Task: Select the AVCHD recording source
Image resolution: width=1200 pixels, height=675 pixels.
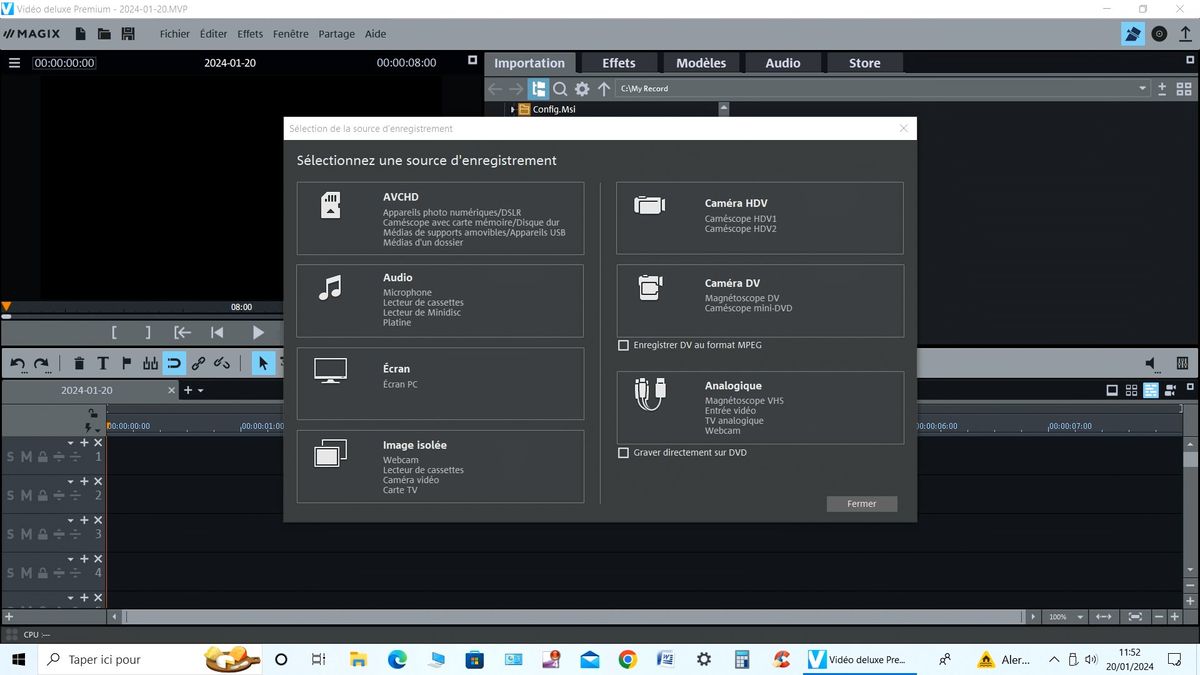Action: coord(440,218)
